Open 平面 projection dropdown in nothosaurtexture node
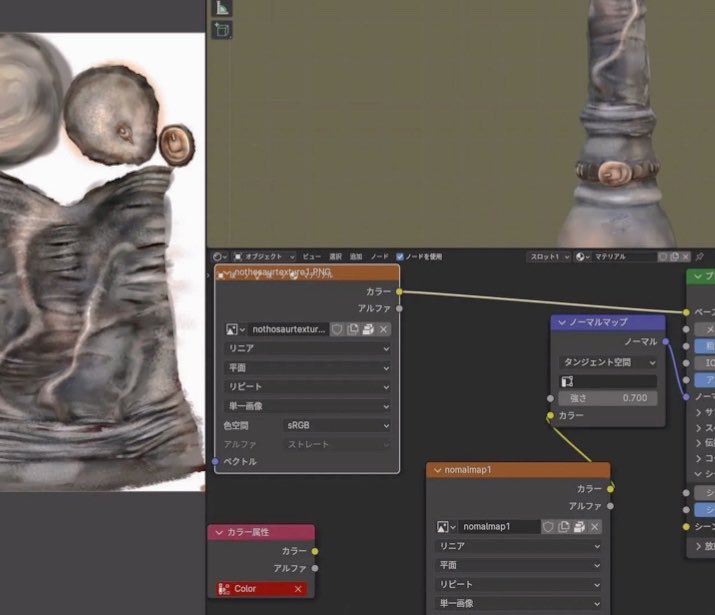 click(x=307, y=367)
